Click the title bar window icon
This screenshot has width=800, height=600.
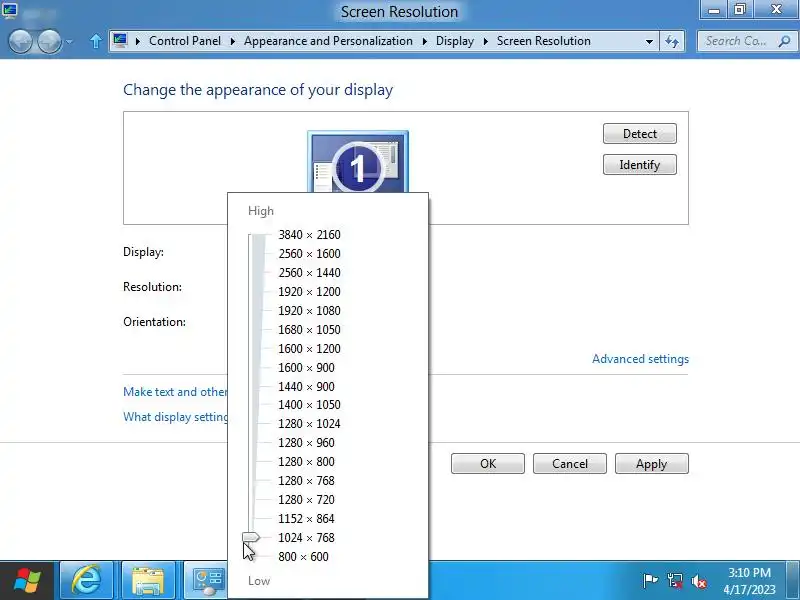click(10, 10)
